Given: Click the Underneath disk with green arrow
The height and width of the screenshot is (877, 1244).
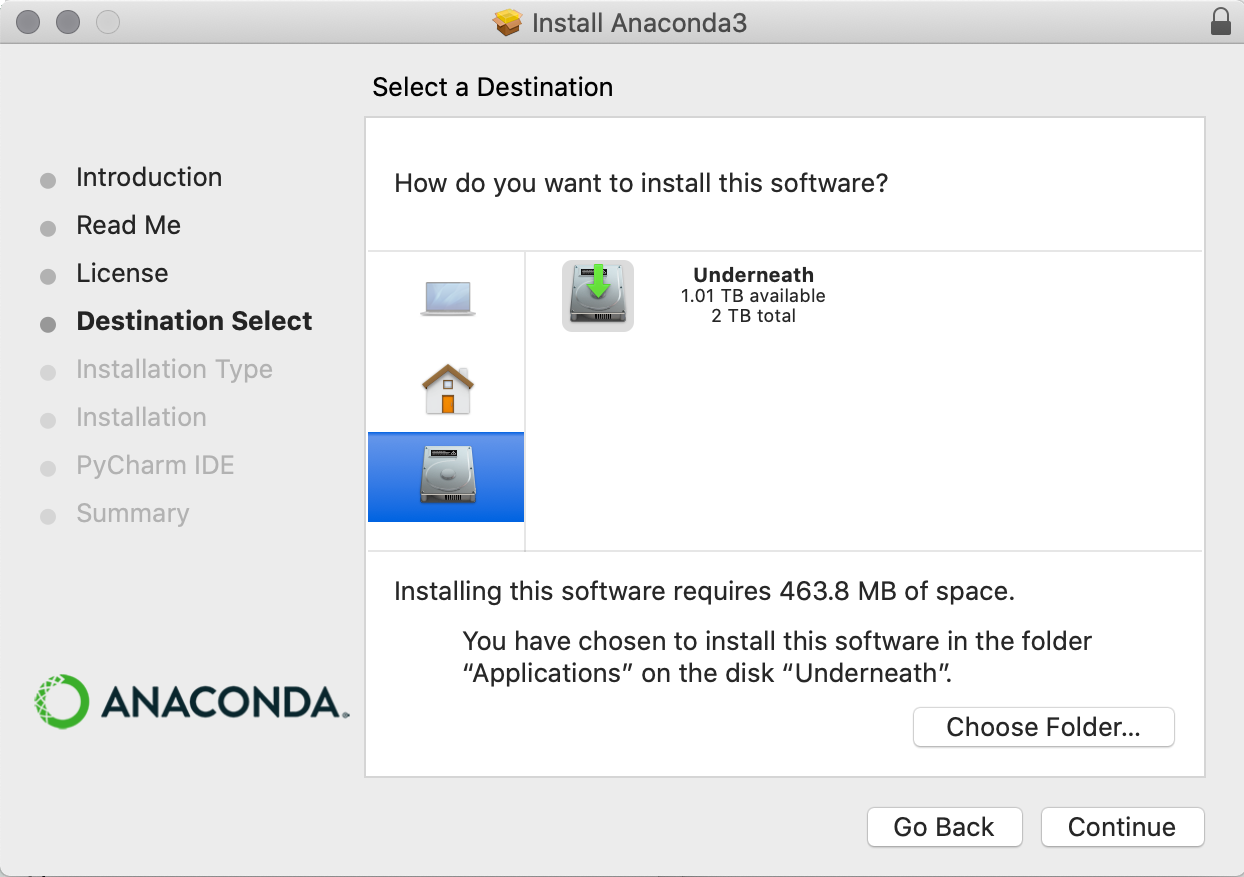Looking at the screenshot, I should tap(598, 295).
